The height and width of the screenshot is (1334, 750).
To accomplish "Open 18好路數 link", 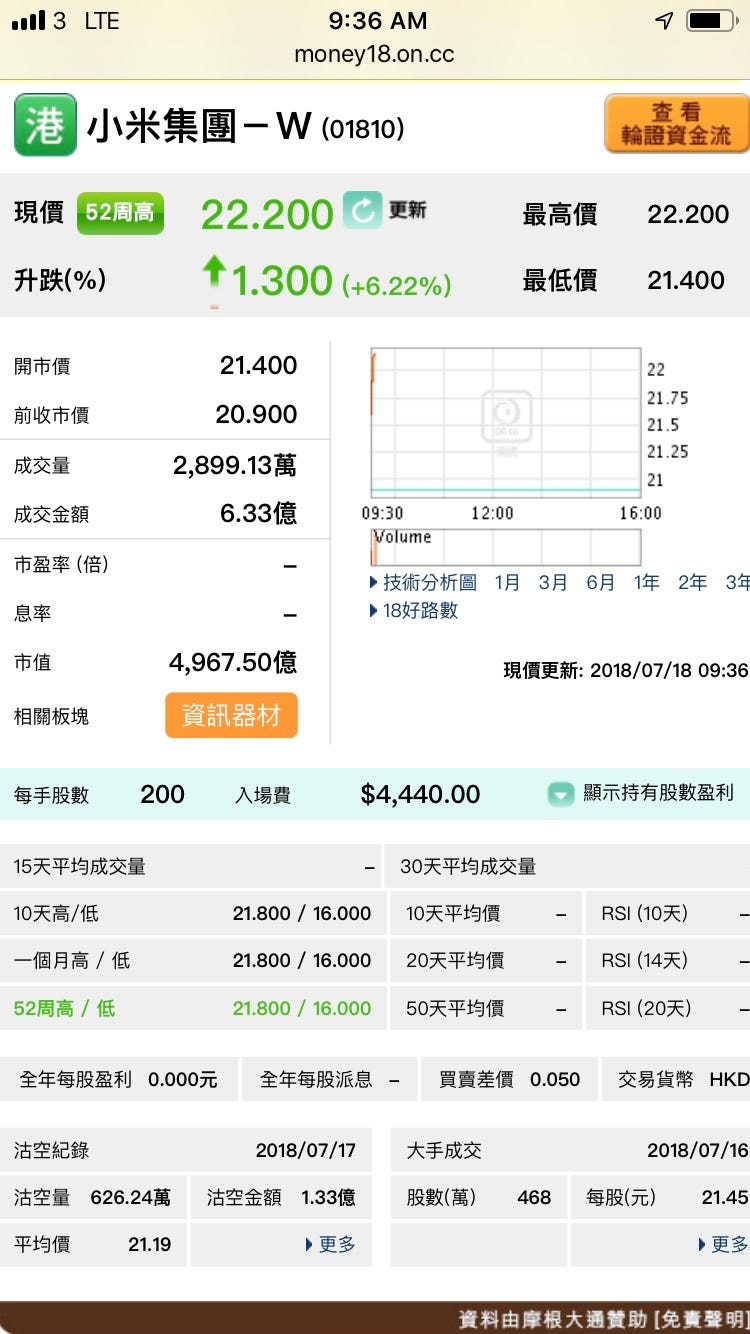I will click(x=414, y=611).
